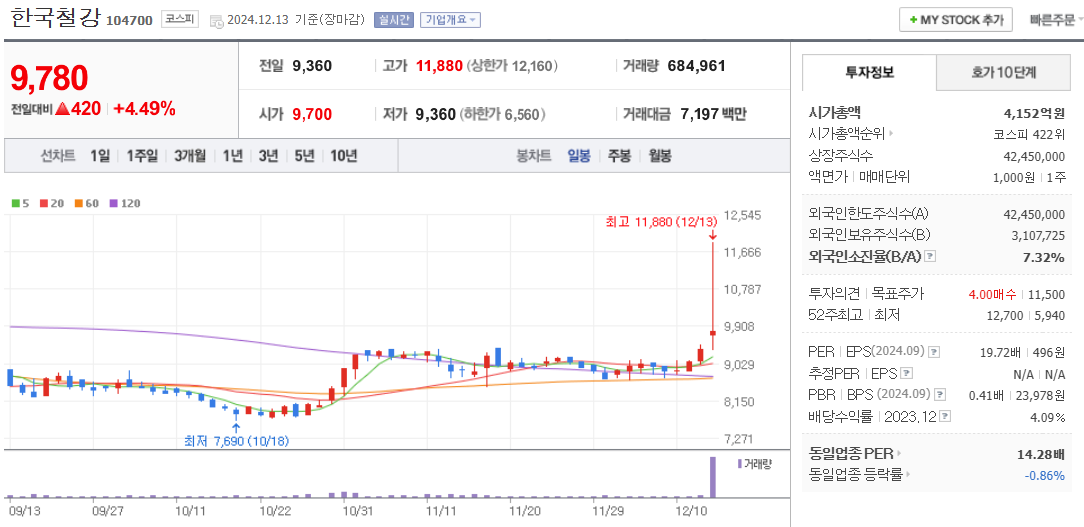Click the stock code 104700
Viewport: 1084px width, 527px height.
(x=129, y=21)
